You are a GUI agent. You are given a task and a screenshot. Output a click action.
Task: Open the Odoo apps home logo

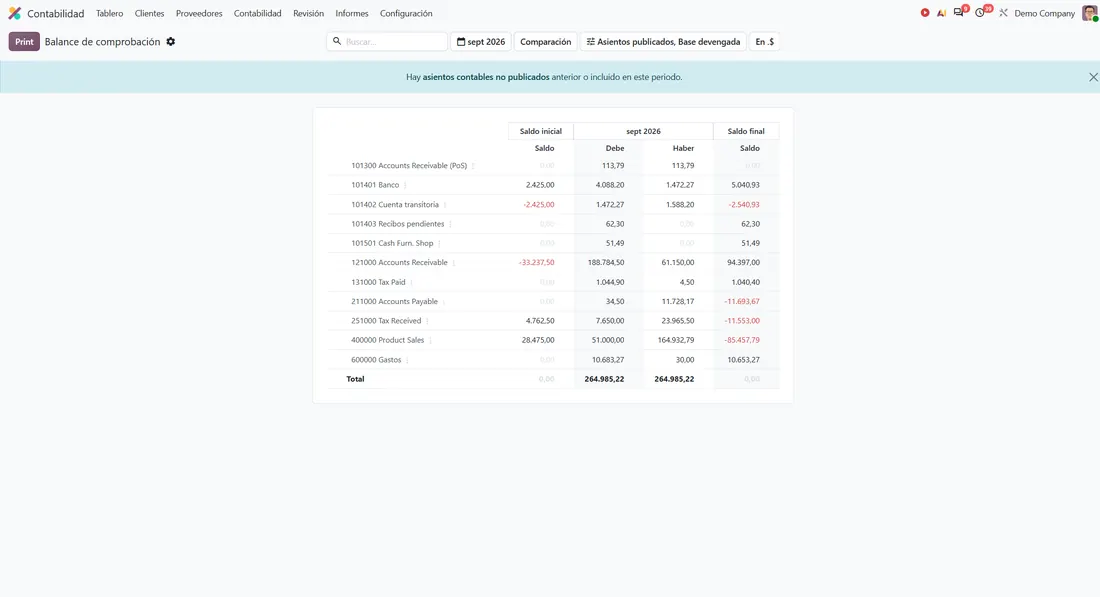[15, 13]
